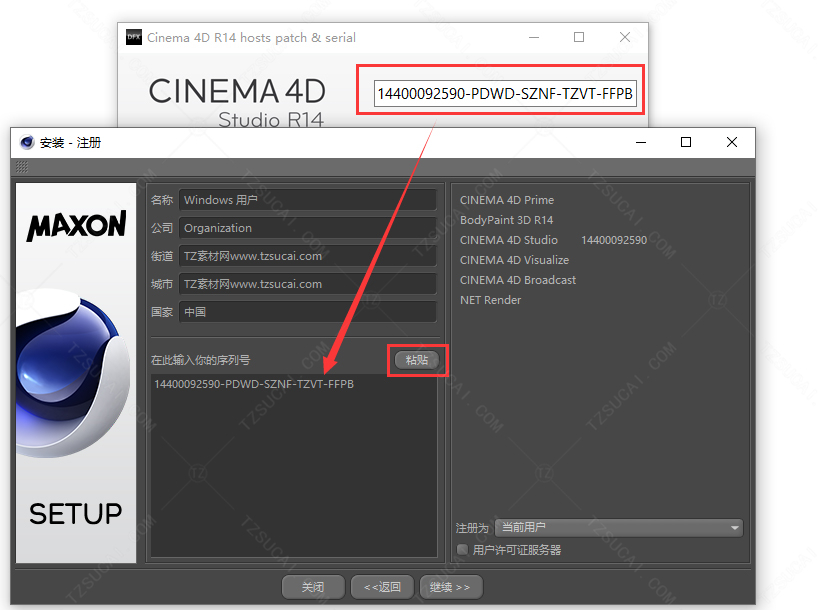Image resolution: width=818 pixels, height=610 pixels.
Task: Click the 公司 field containing Organization
Action: click(x=307, y=228)
